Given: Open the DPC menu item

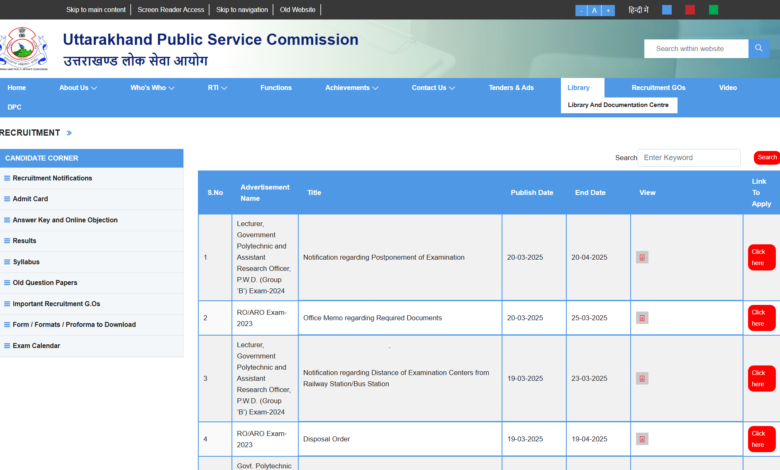Looking at the screenshot, I should tap(14, 107).
